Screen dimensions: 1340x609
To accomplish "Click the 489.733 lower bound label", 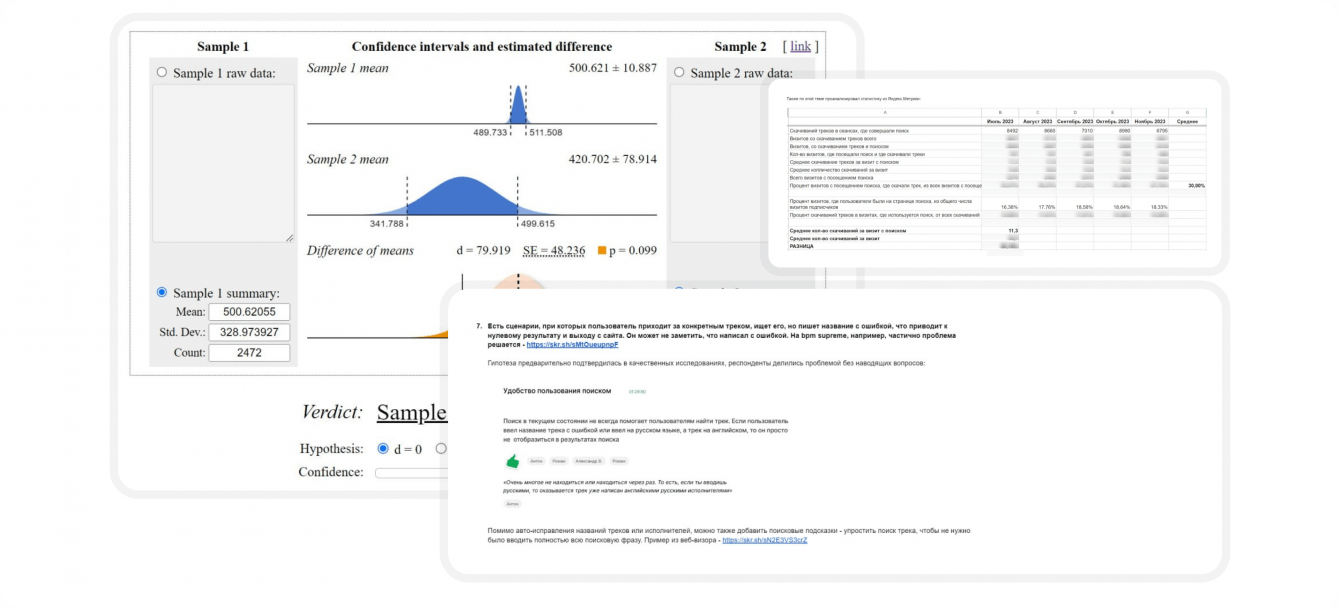I will [x=490, y=132].
